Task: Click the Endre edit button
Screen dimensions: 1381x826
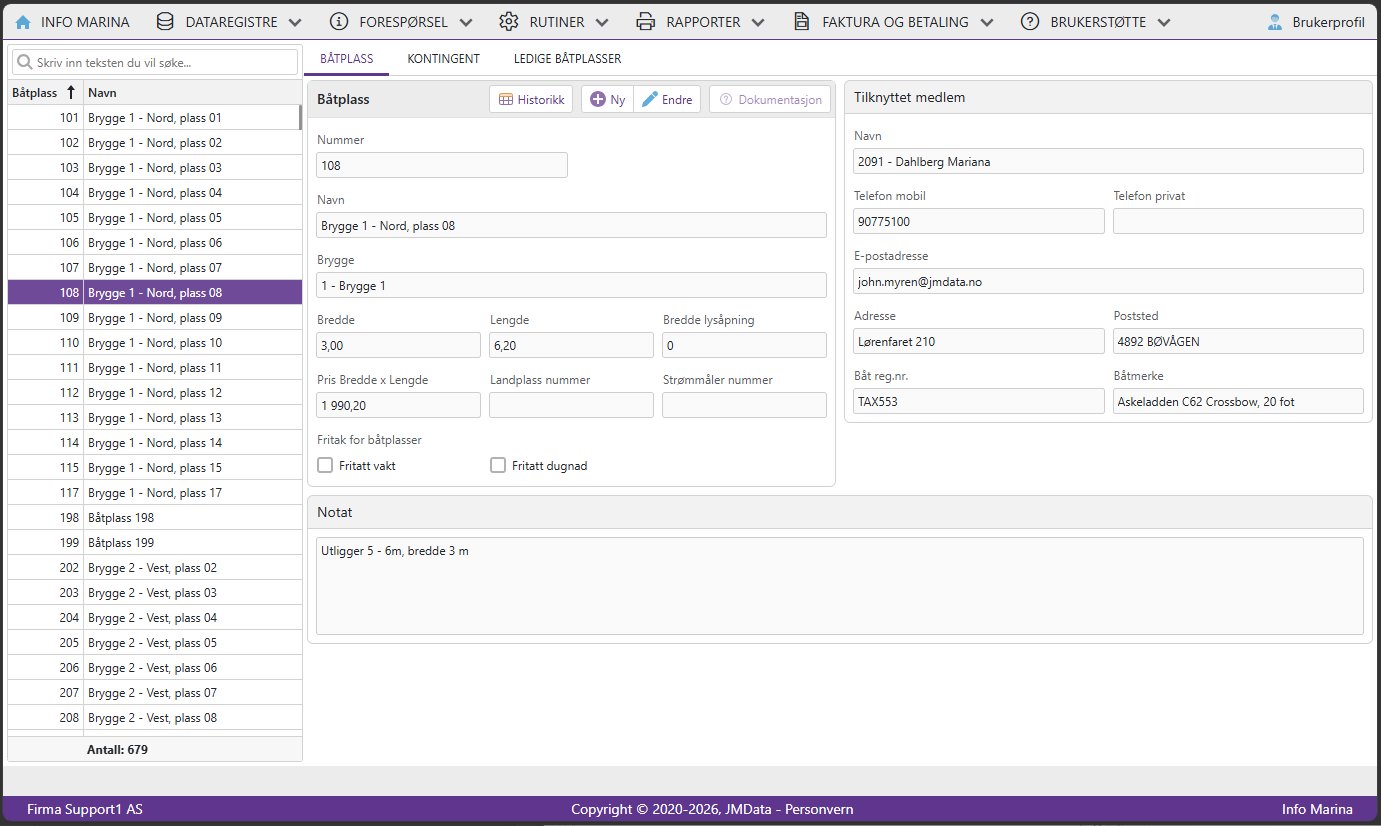Action: pyautogui.click(x=667, y=100)
